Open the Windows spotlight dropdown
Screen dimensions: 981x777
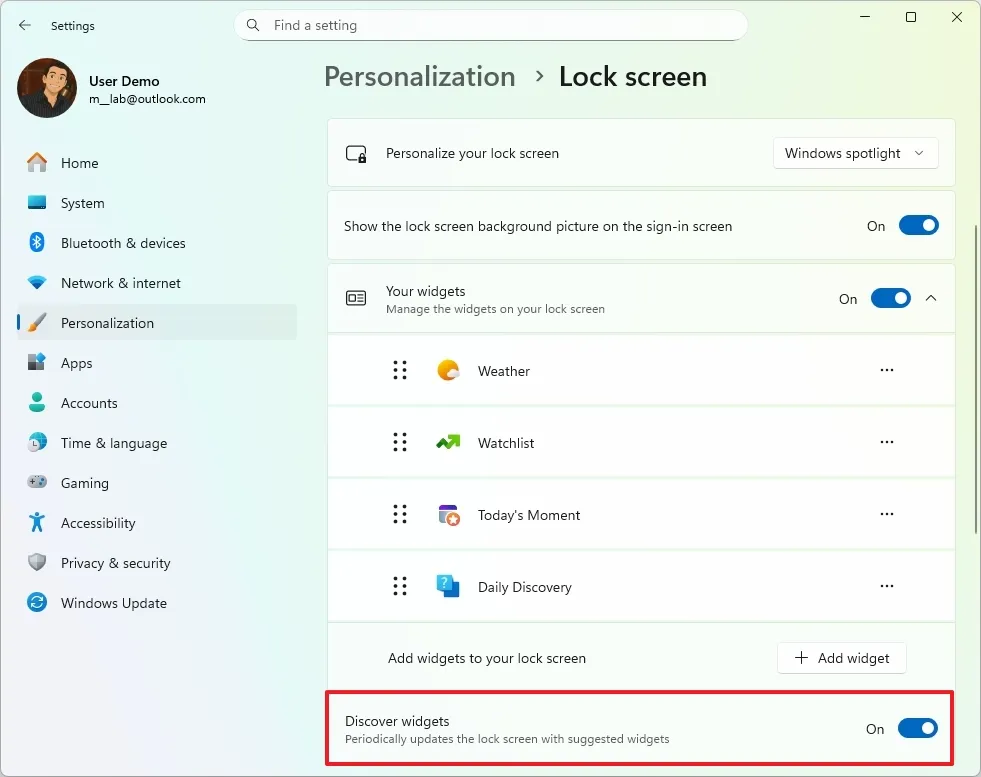tap(855, 153)
